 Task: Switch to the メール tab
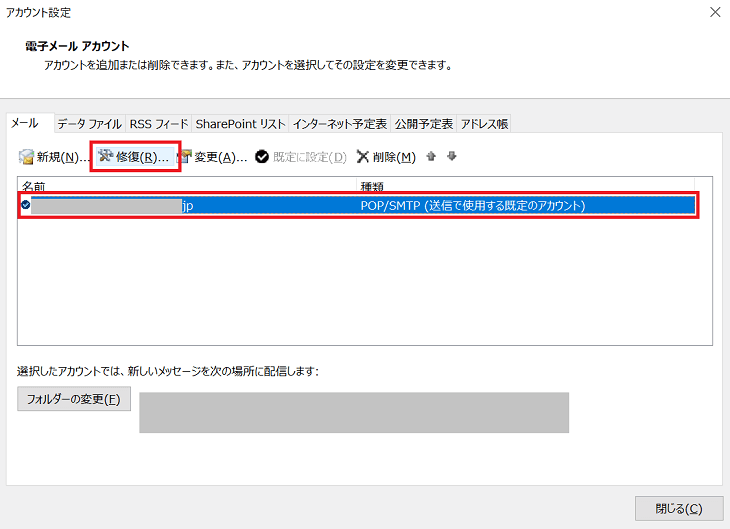click(x=25, y=124)
